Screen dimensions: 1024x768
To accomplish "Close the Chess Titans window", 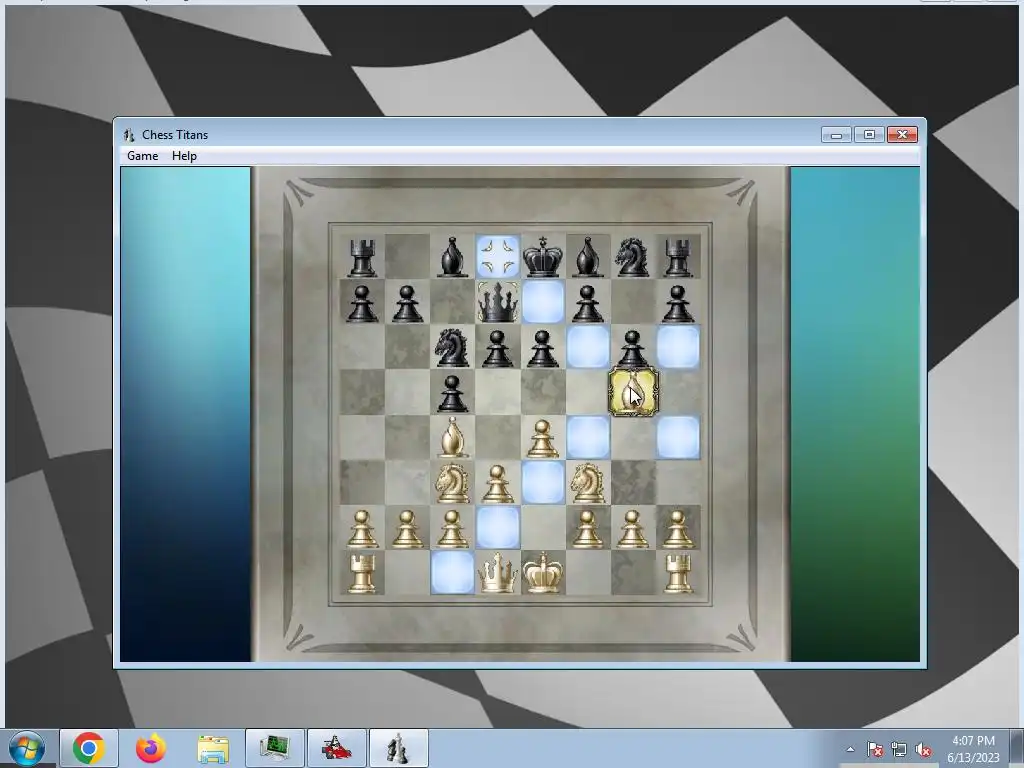I will [903, 135].
